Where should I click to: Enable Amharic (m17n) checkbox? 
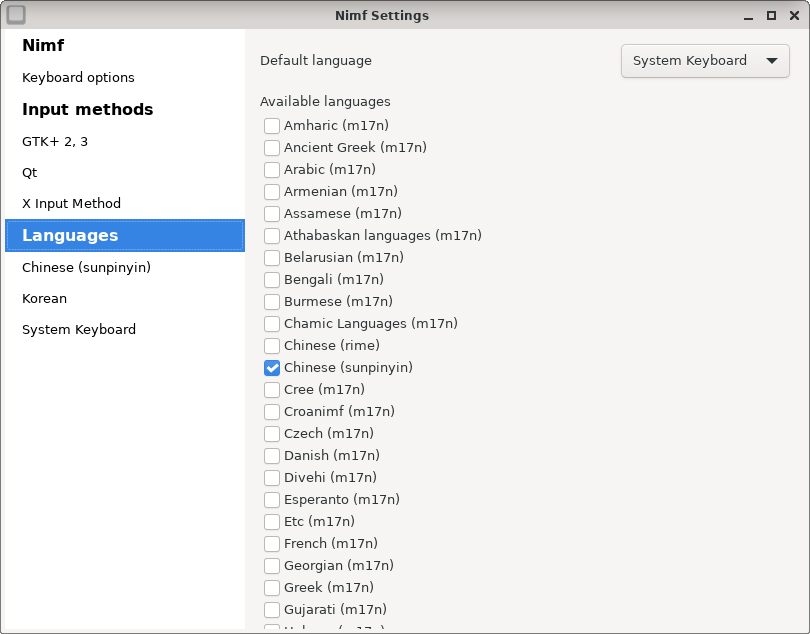tap(272, 126)
